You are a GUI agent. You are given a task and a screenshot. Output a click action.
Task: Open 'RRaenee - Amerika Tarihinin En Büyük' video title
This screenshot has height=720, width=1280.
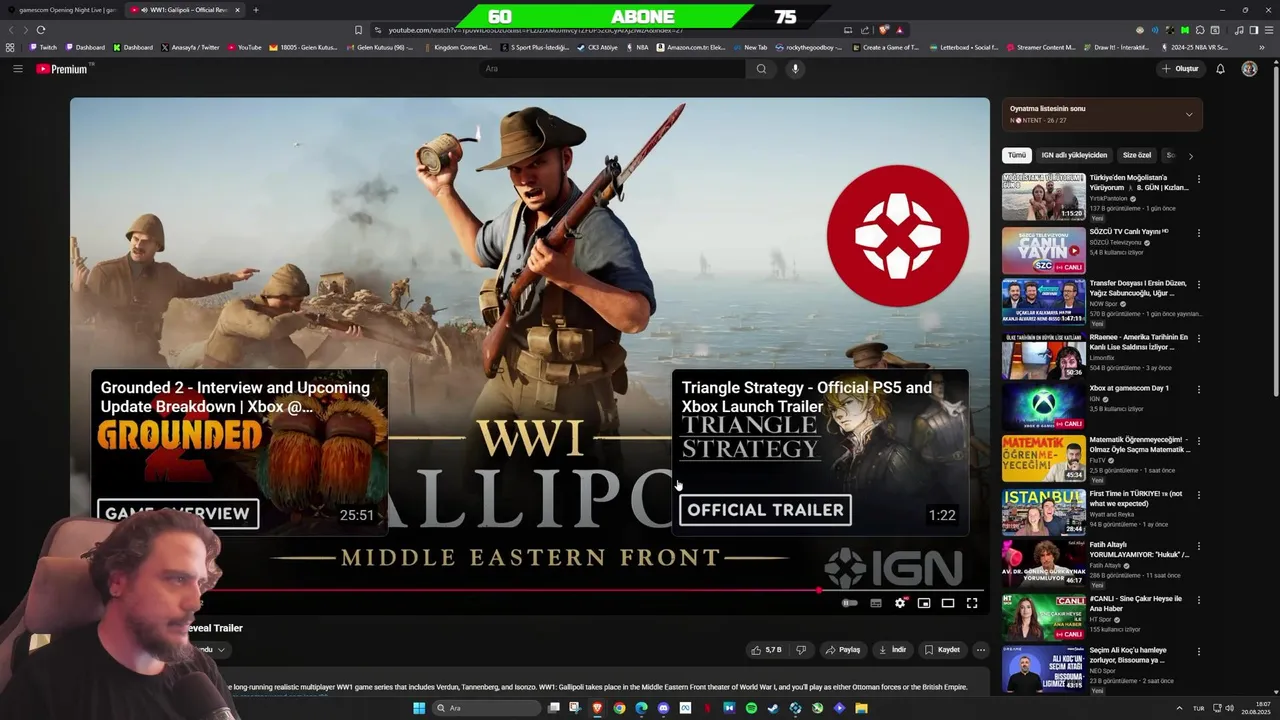pos(1139,342)
